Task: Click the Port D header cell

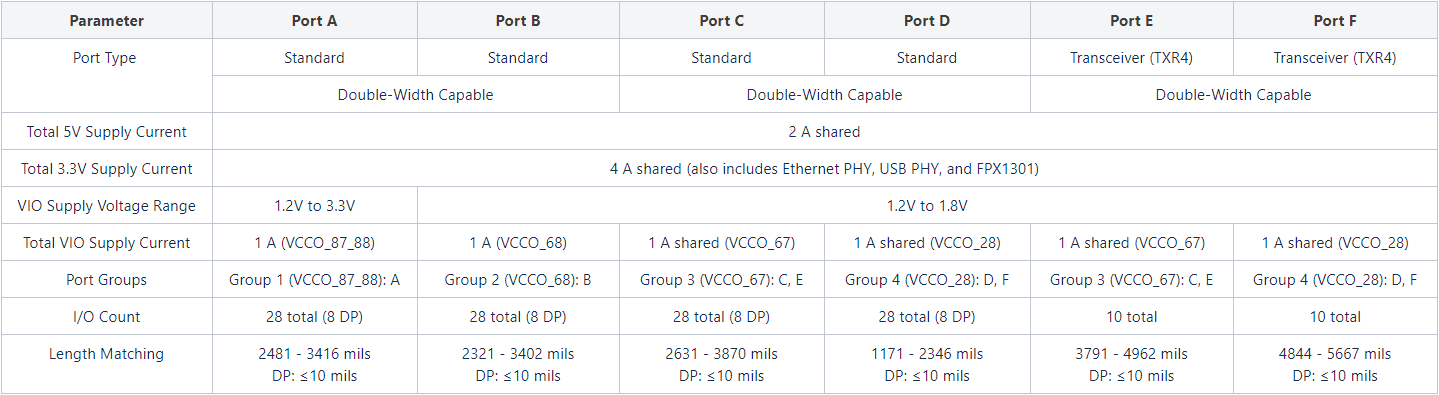Action: tap(926, 20)
